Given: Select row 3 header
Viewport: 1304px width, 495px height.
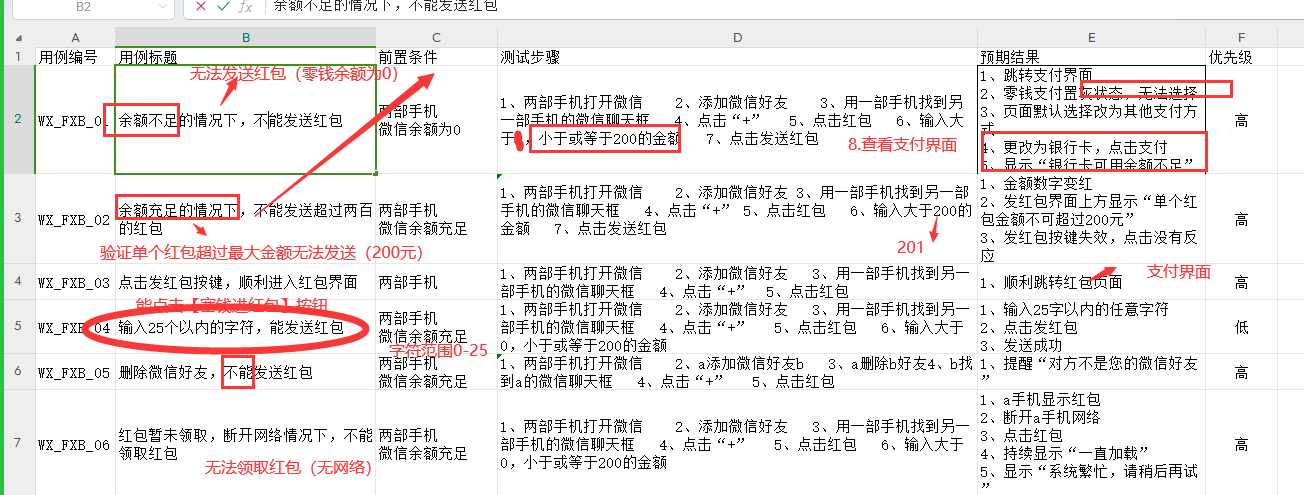Looking at the screenshot, I should coord(17,218).
